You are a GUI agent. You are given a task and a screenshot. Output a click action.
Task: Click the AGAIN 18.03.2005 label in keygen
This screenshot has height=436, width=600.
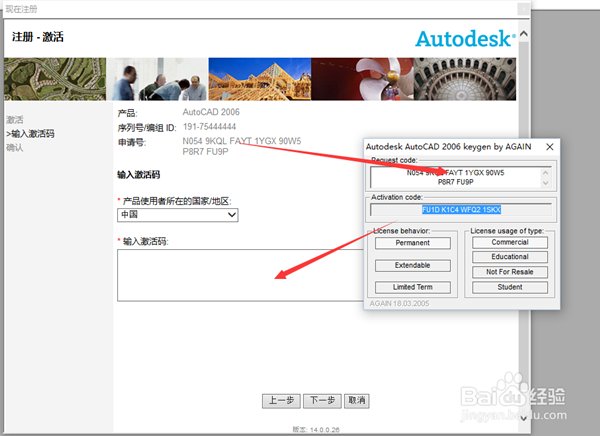[x=399, y=304]
